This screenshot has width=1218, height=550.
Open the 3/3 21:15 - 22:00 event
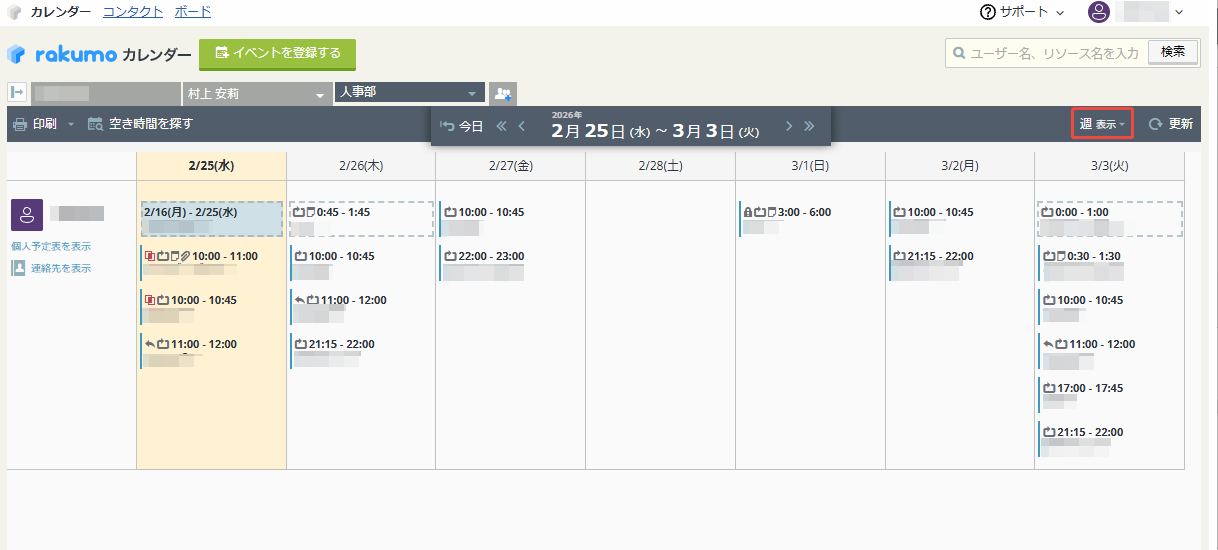click(1110, 439)
